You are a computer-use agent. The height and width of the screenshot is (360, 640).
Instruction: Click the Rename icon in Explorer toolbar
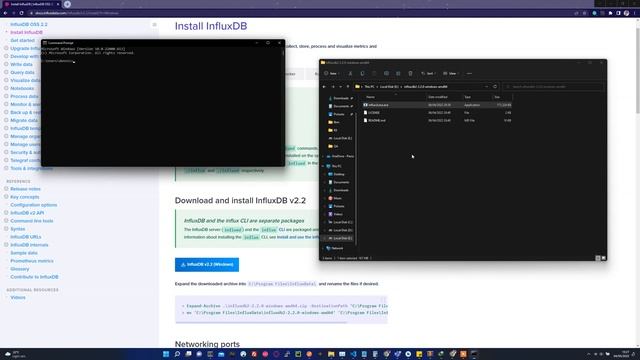(x=386, y=73)
